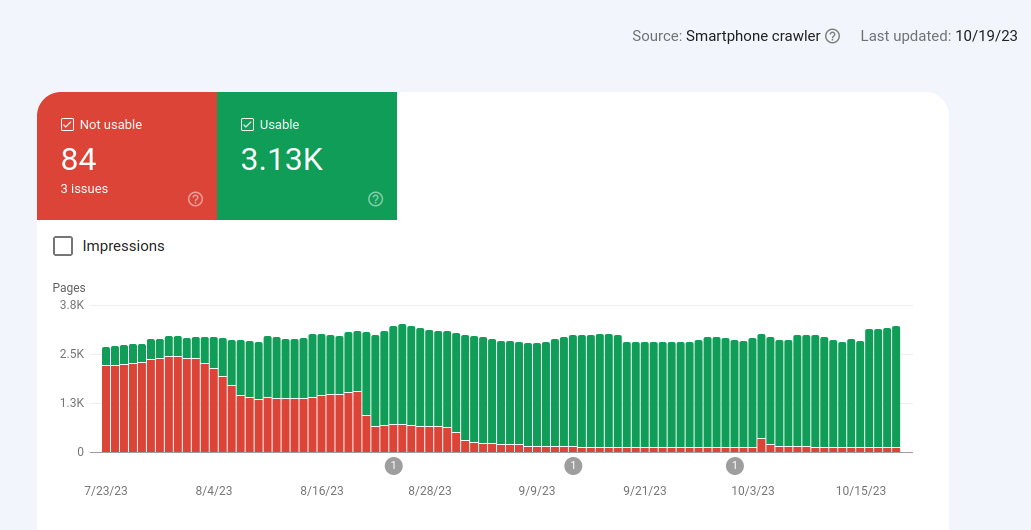Image resolution: width=1031 pixels, height=530 pixels.
Task: Click help icon beside Smartphone crawler
Action: (x=832, y=36)
